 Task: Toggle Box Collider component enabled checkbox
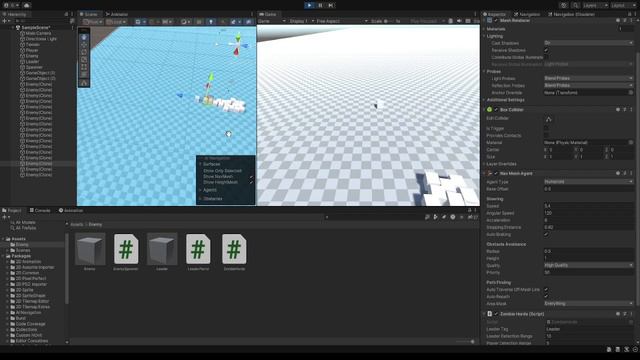(x=496, y=109)
